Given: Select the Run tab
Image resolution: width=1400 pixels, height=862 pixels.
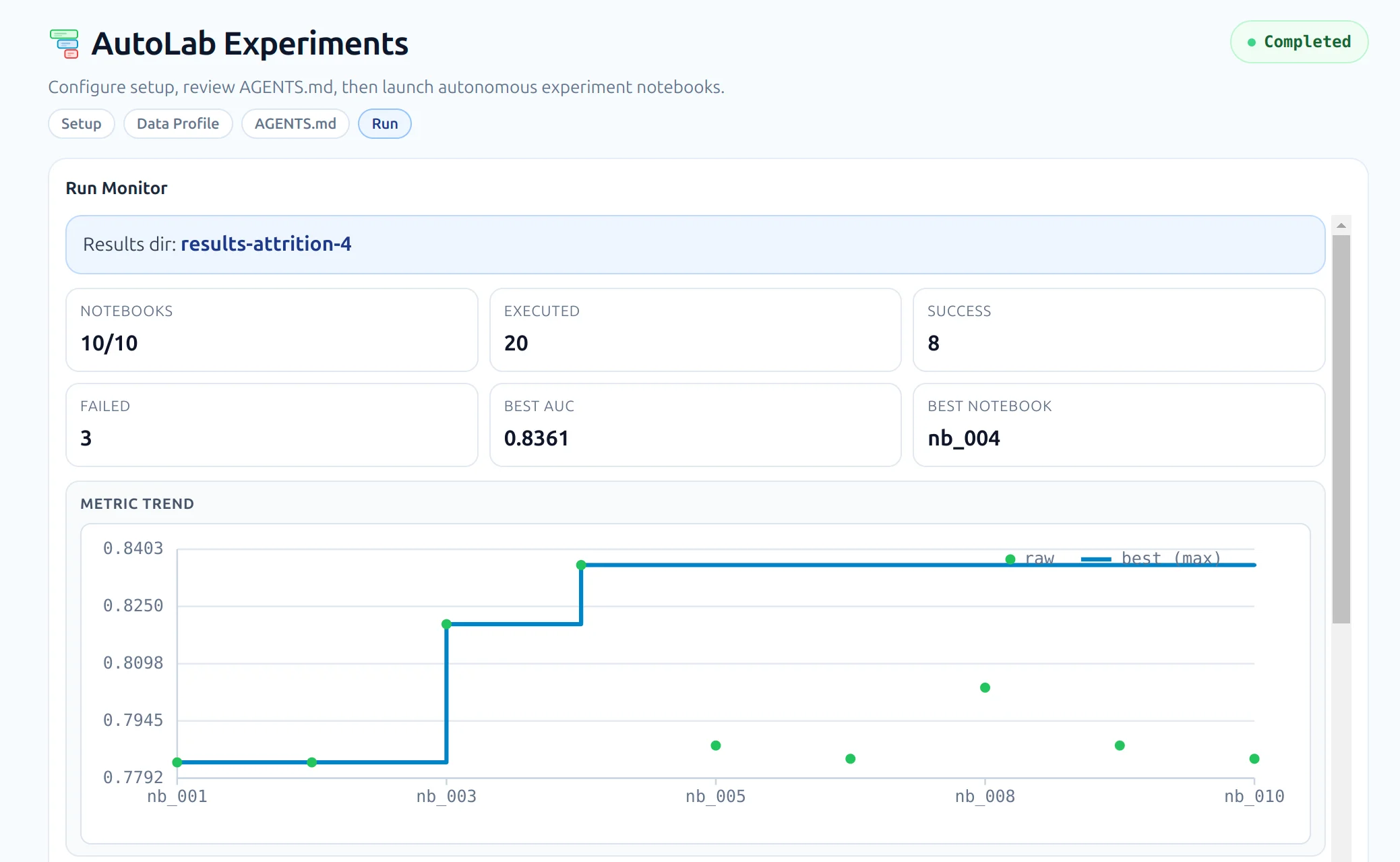Looking at the screenshot, I should pyautogui.click(x=385, y=124).
